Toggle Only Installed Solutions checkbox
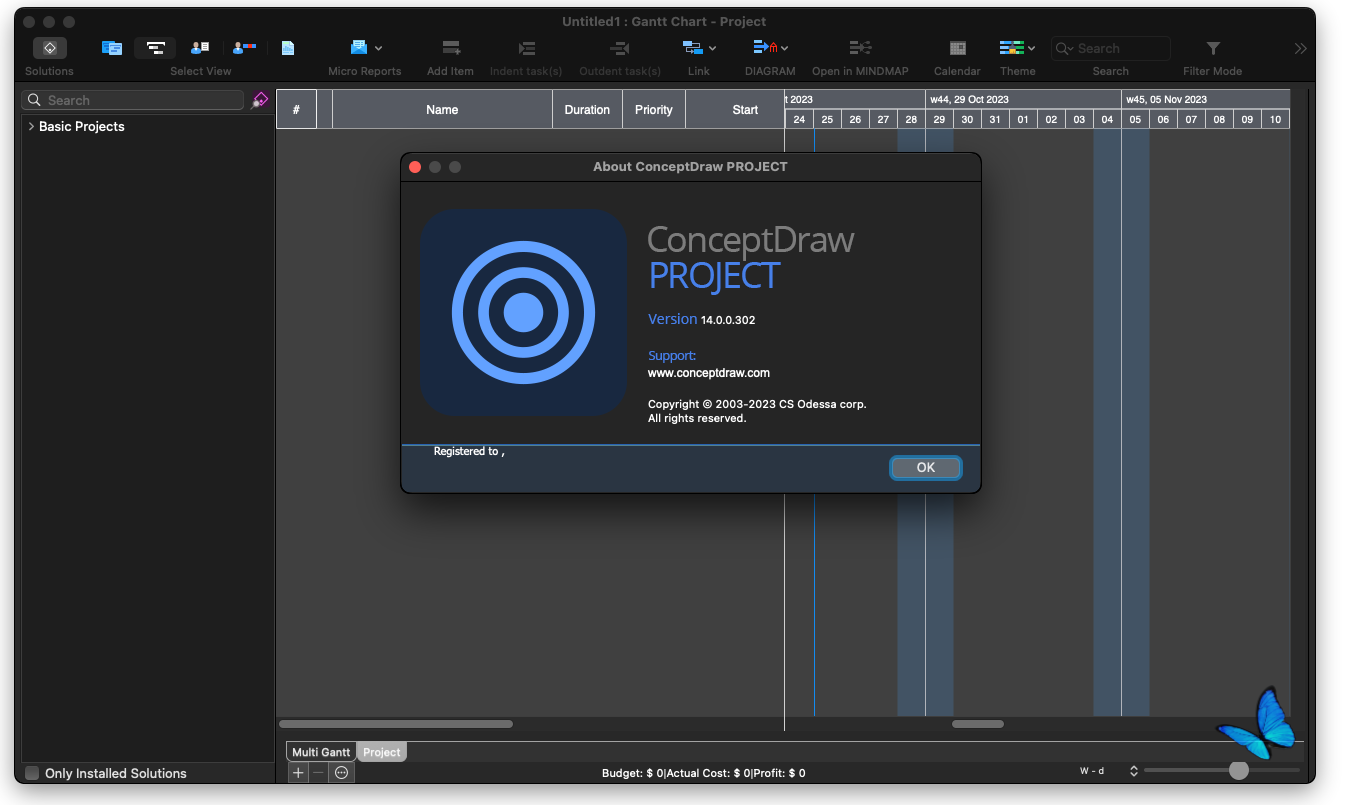Viewport: 1346px width, 805px height. (32, 773)
